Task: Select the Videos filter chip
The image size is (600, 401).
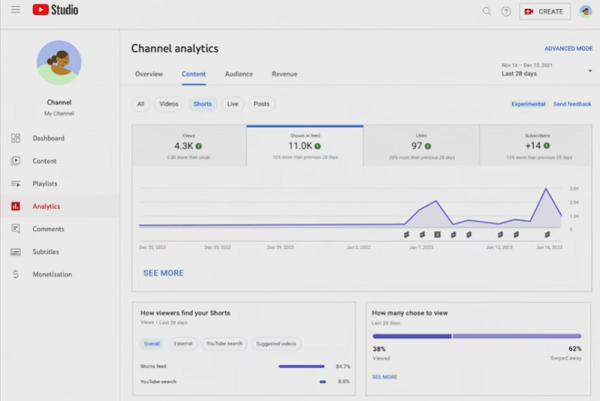Action: [169, 103]
